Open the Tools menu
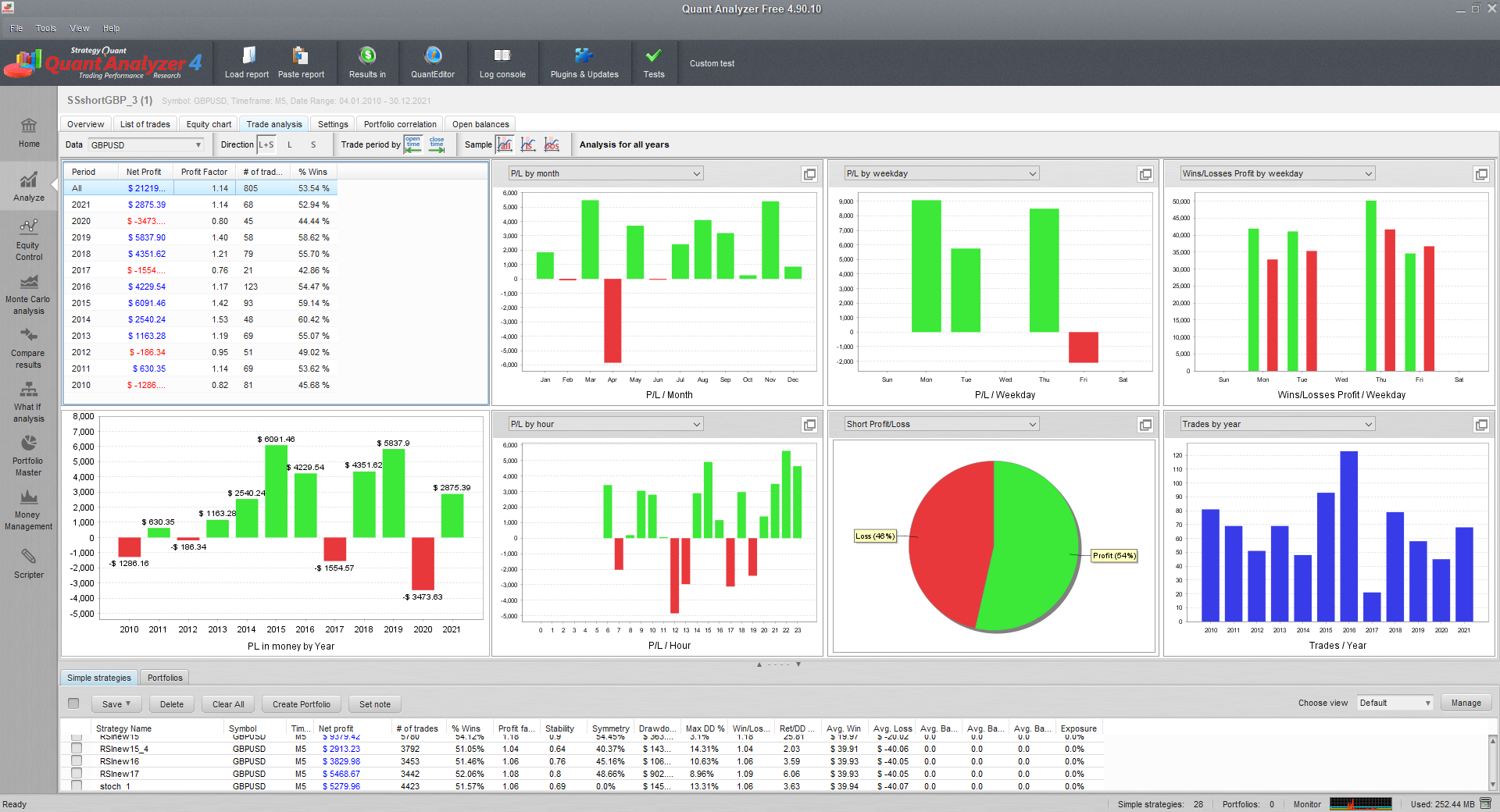The height and width of the screenshot is (812, 1500). (x=46, y=28)
